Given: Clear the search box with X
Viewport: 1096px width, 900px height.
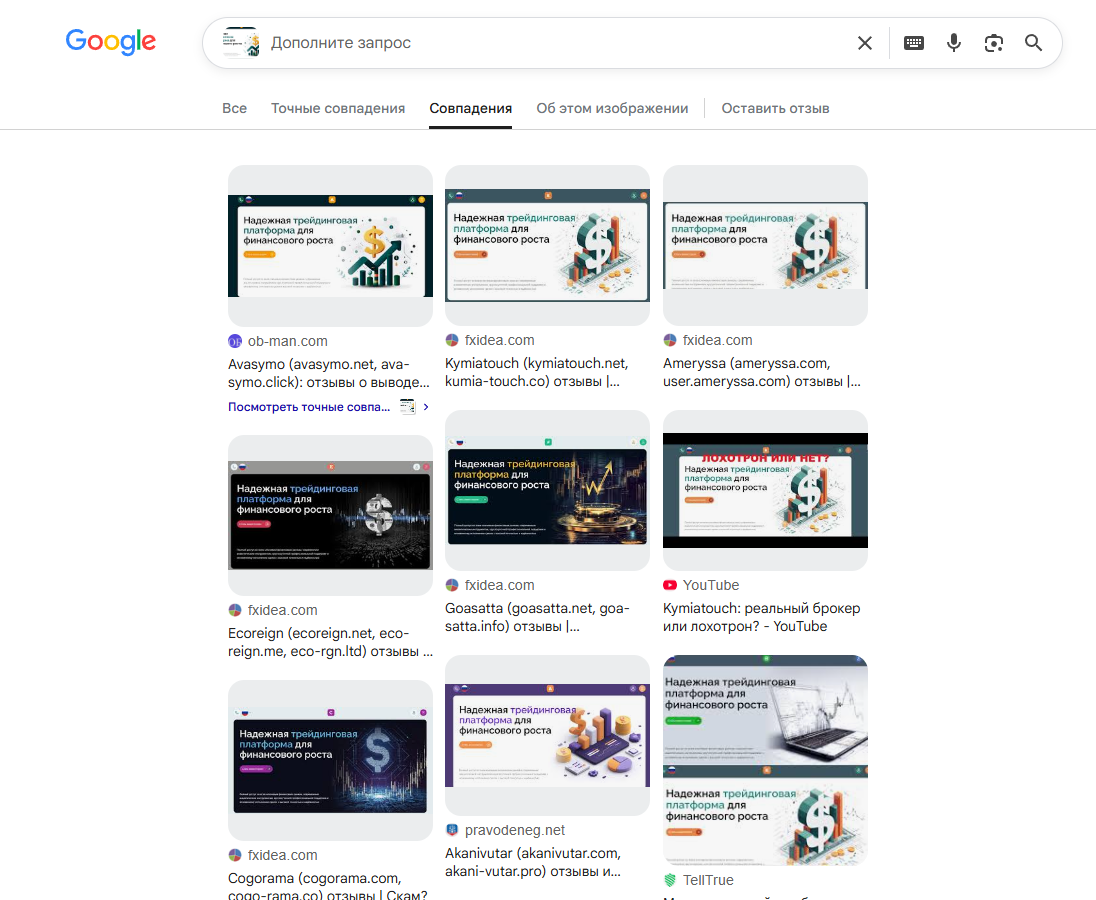Looking at the screenshot, I should coord(865,43).
